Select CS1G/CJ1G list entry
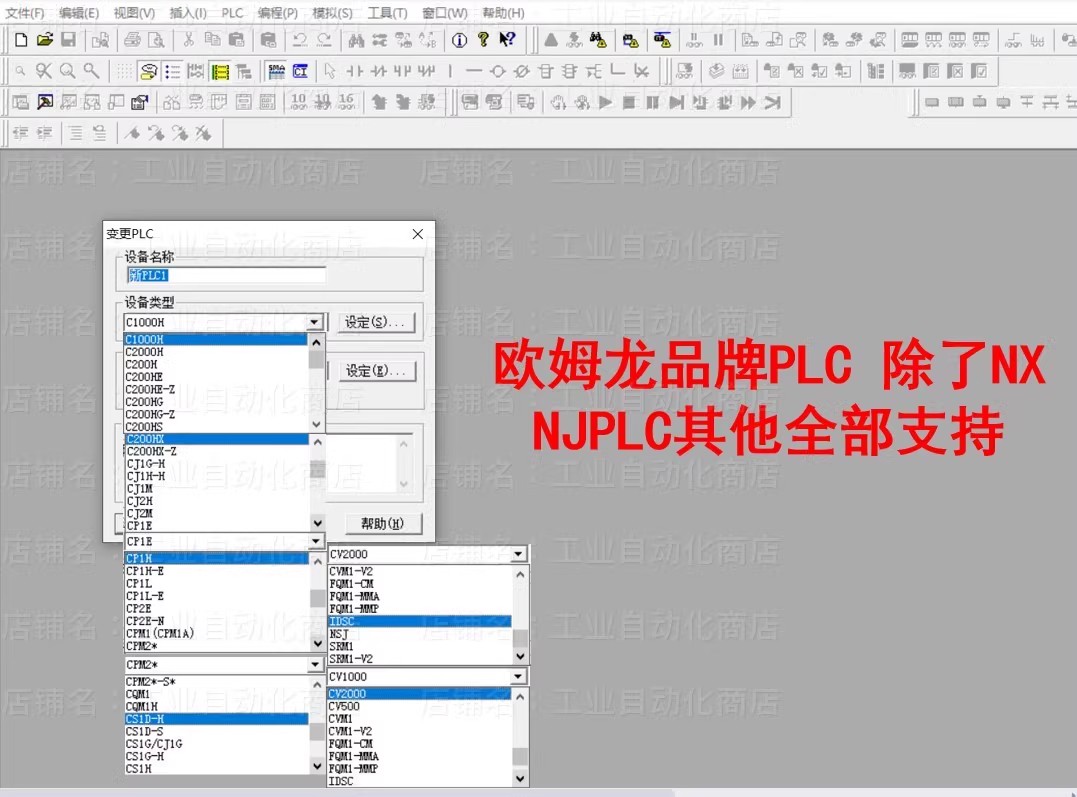This screenshot has width=1077, height=797. (x=216, y=743)
